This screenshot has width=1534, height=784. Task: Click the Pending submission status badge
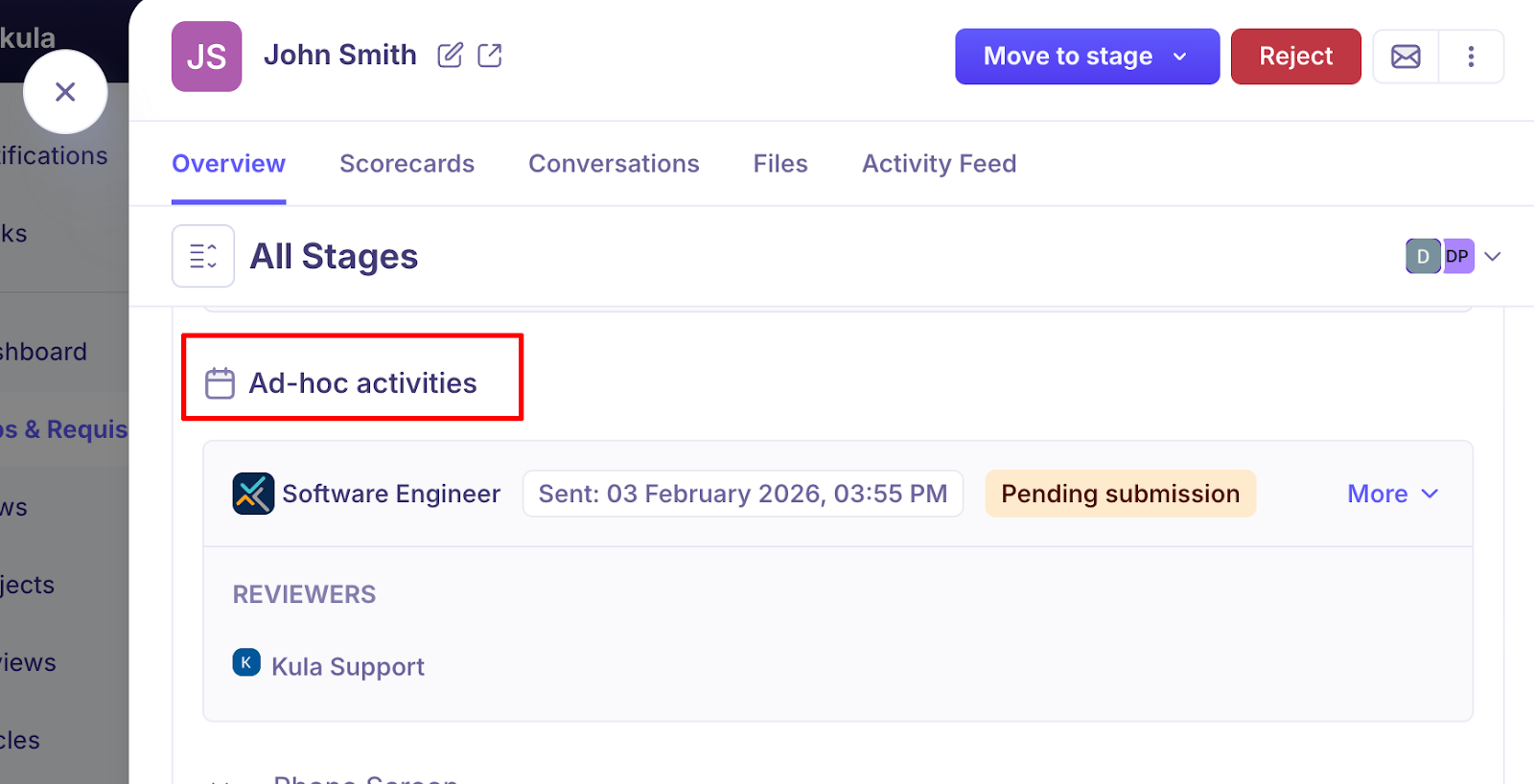point(1120,494)
